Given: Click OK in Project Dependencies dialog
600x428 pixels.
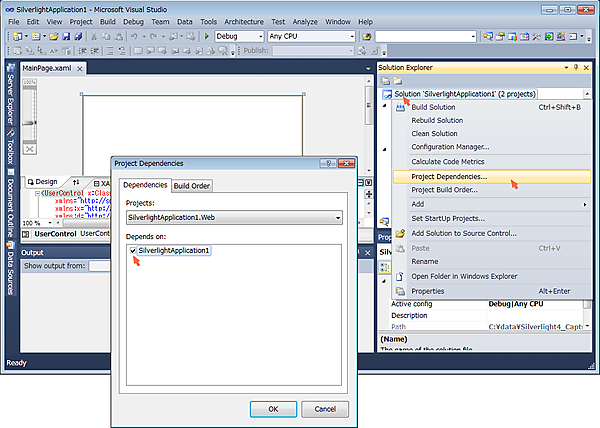Looking at the screenshot, I should coord(273,409).
